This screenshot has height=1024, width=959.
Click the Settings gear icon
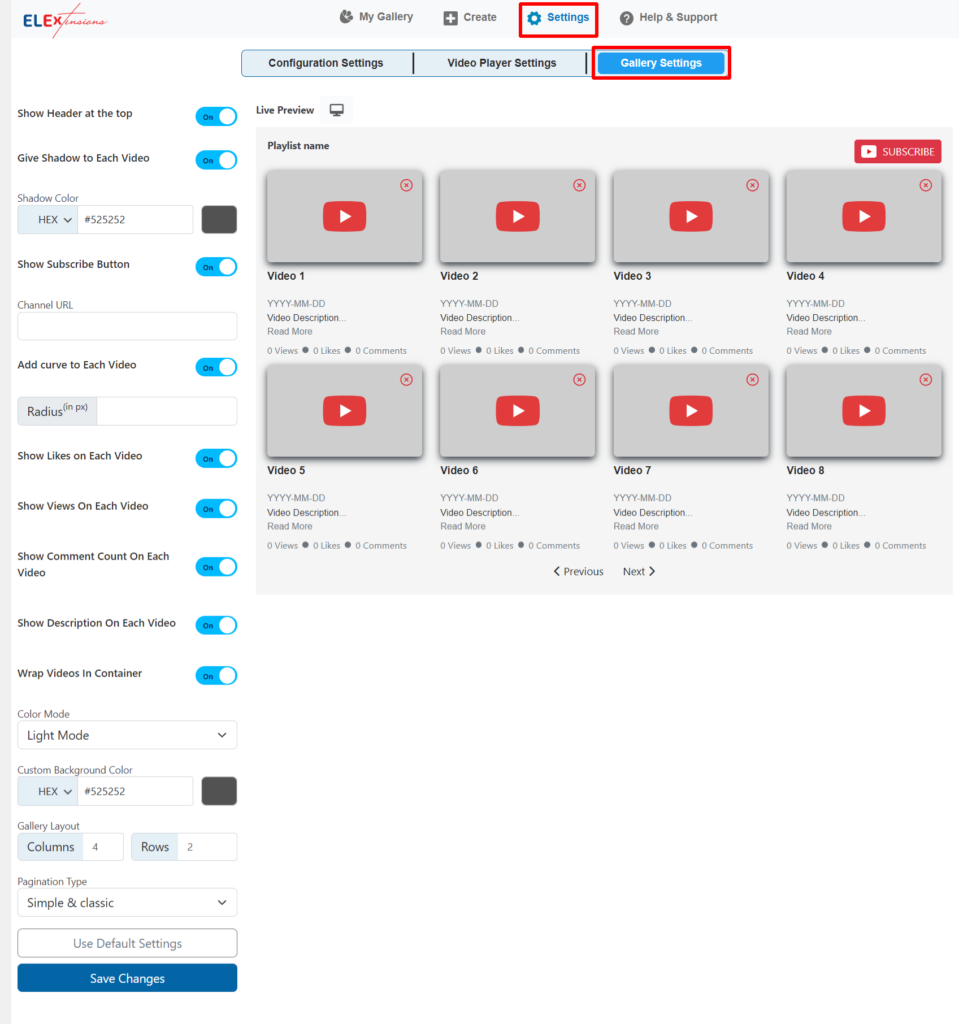534,18
